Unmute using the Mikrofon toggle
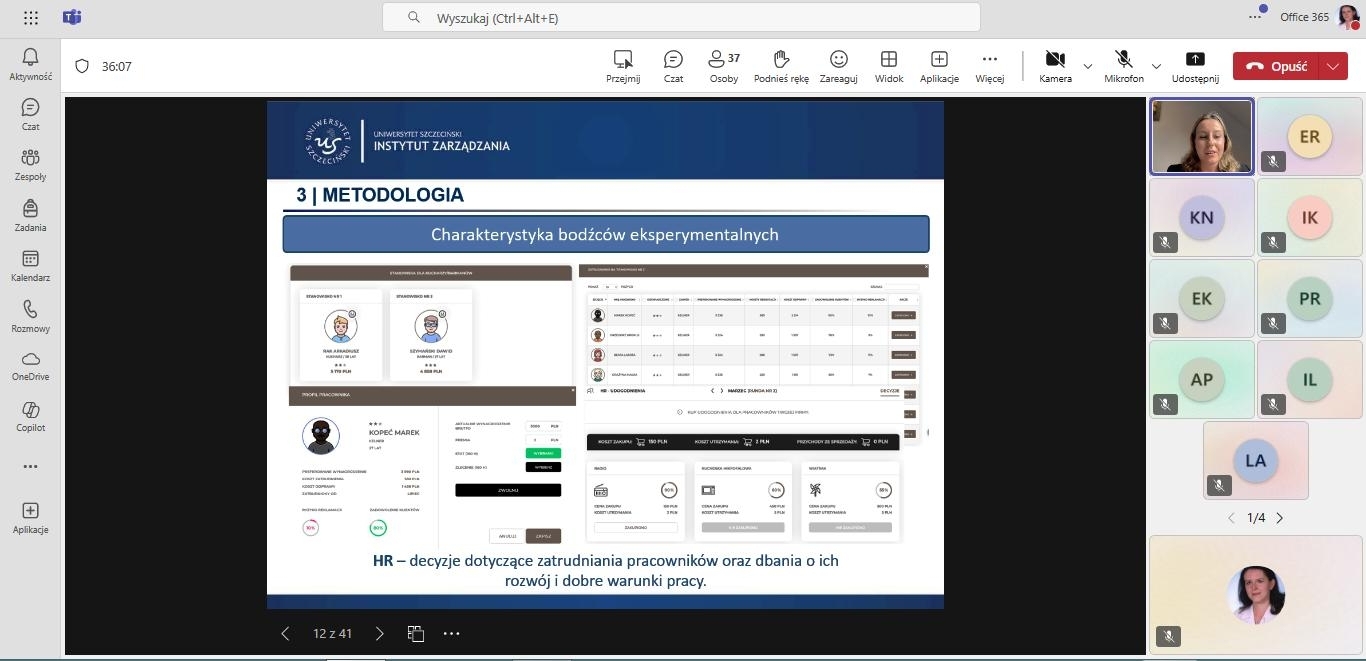 (1124, 66)
